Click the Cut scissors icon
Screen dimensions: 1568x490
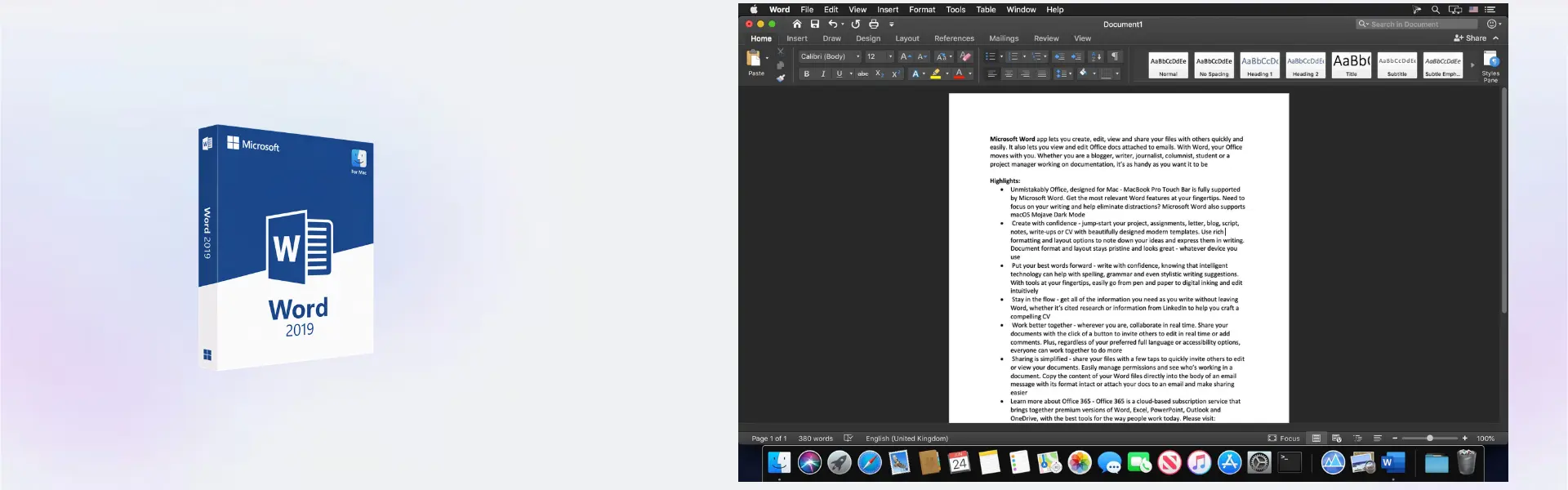[781, 51]
